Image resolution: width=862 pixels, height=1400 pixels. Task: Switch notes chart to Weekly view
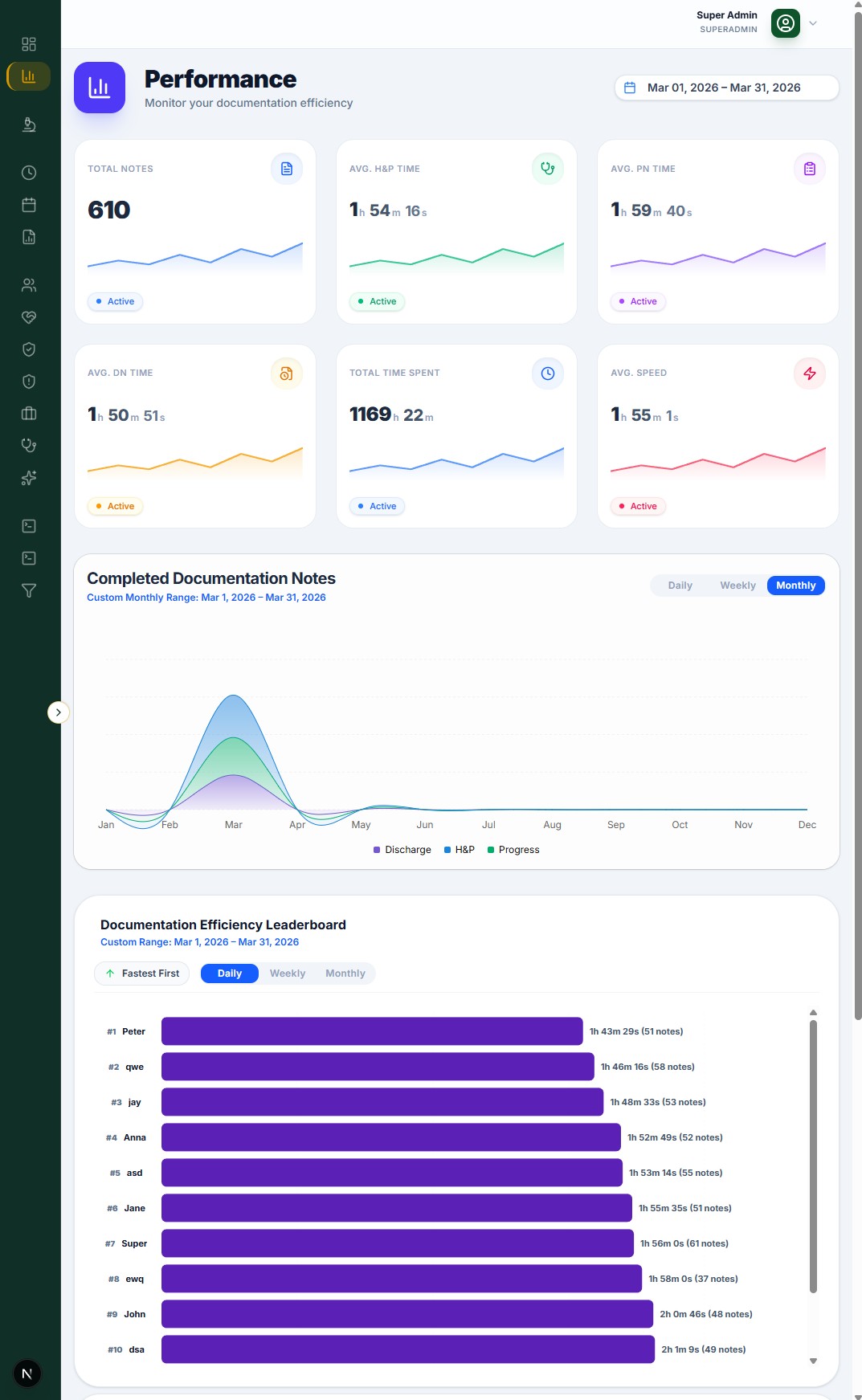[x=737, y=586]
